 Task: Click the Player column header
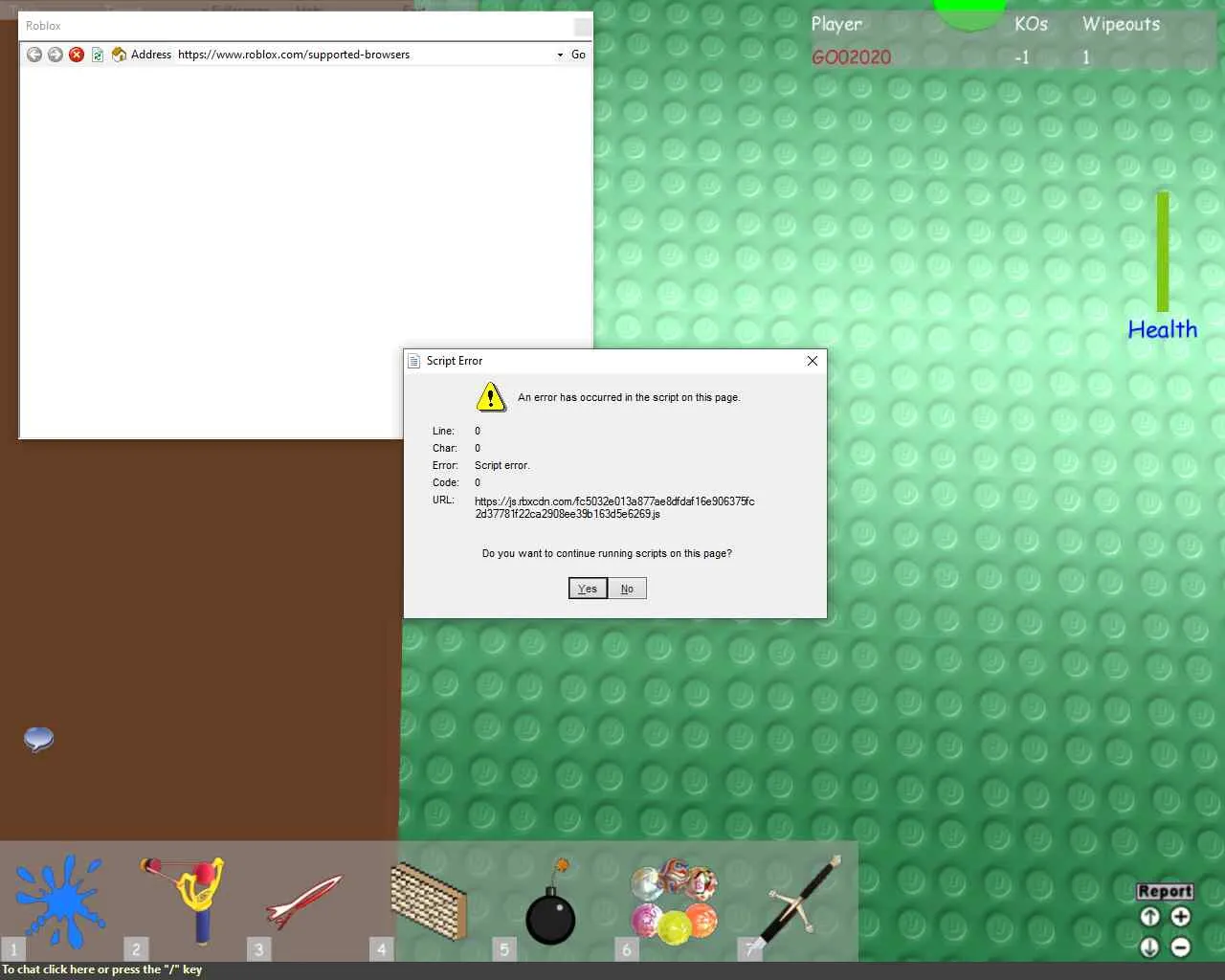click(x=836, y=24)
